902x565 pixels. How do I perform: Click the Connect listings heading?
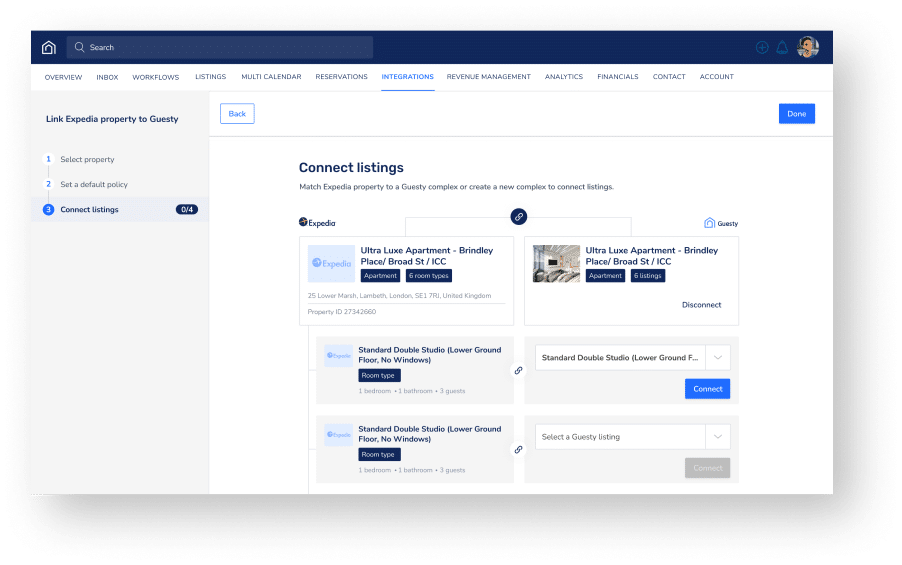351,167
